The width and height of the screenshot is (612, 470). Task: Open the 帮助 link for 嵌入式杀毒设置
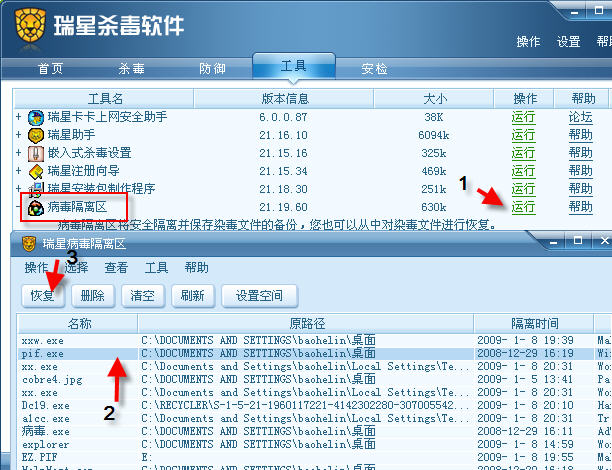pos(580,153)
